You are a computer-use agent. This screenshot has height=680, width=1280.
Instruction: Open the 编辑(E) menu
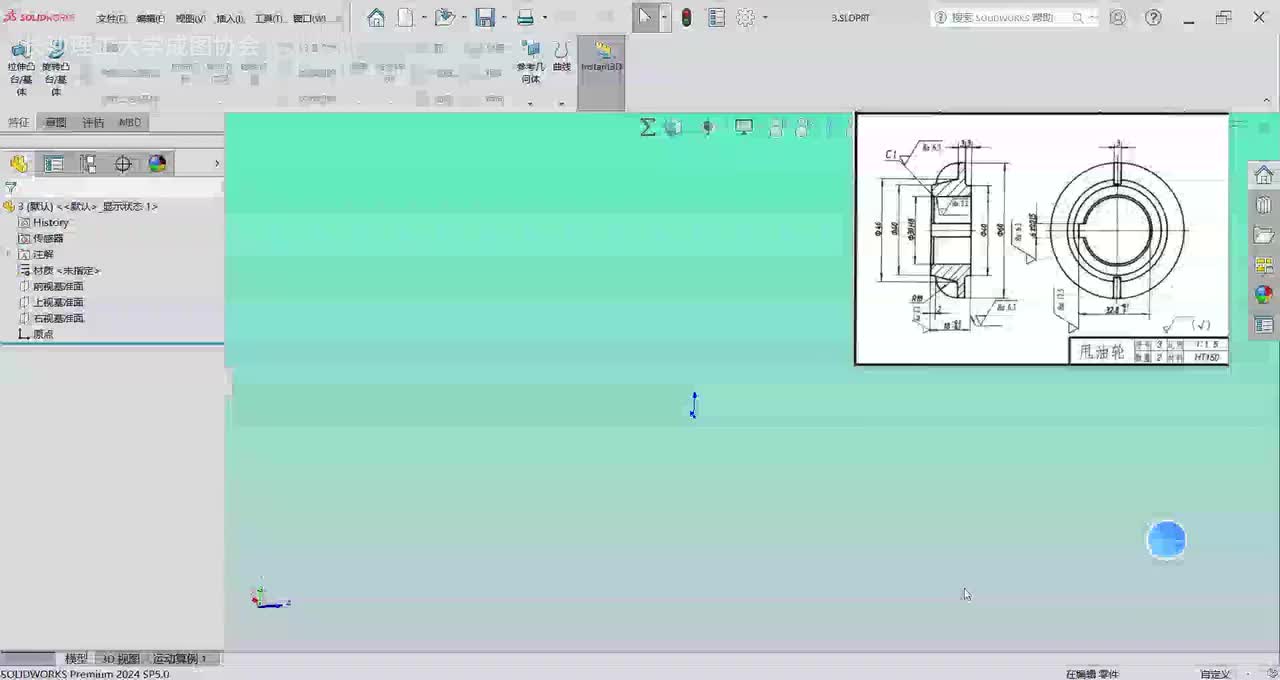point(151,18)
